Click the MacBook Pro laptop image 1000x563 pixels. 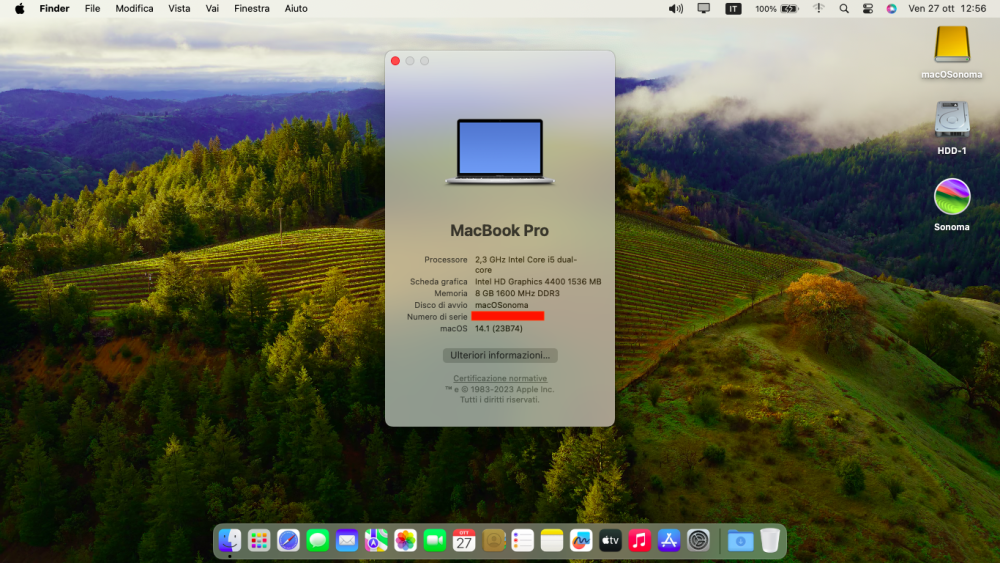pyautogui.click(x=500, y=152)
